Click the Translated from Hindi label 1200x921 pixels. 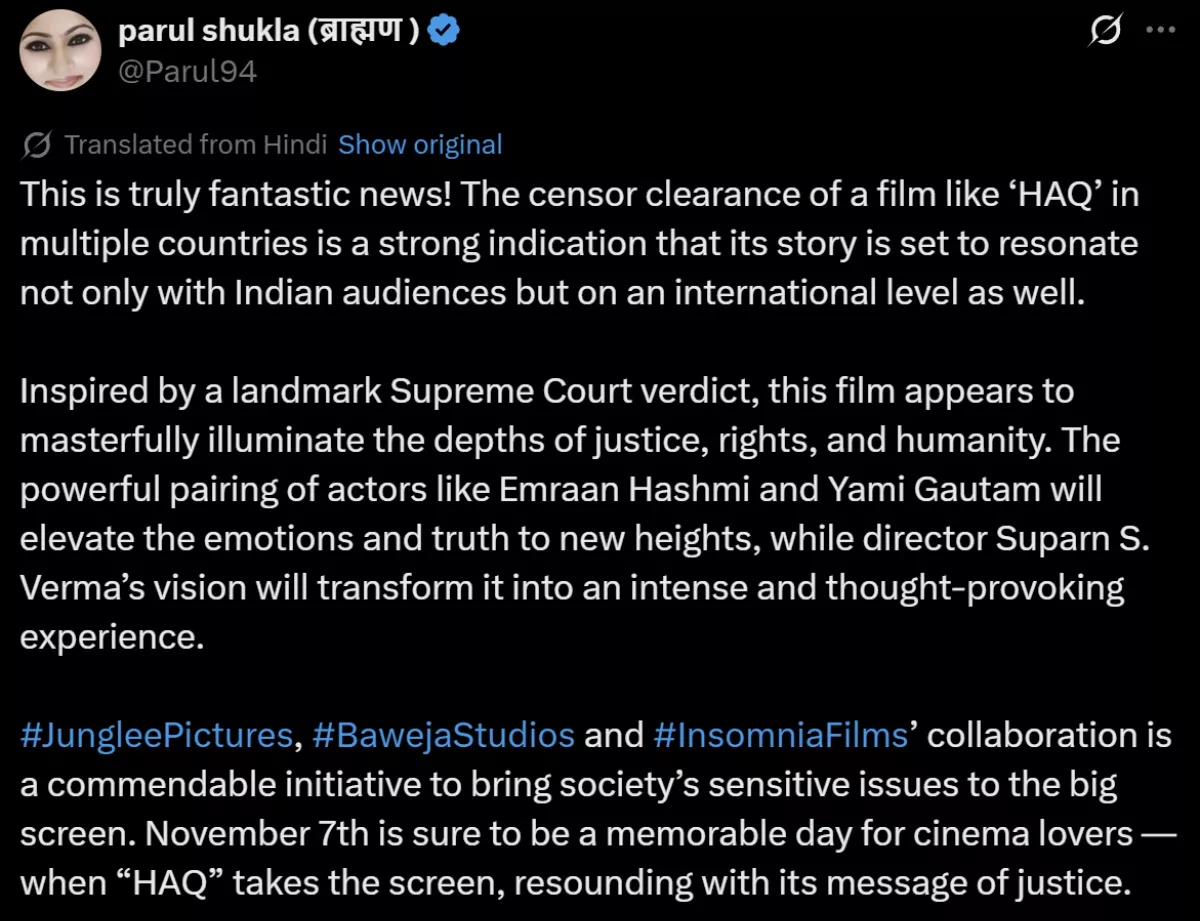pos(196,145)
